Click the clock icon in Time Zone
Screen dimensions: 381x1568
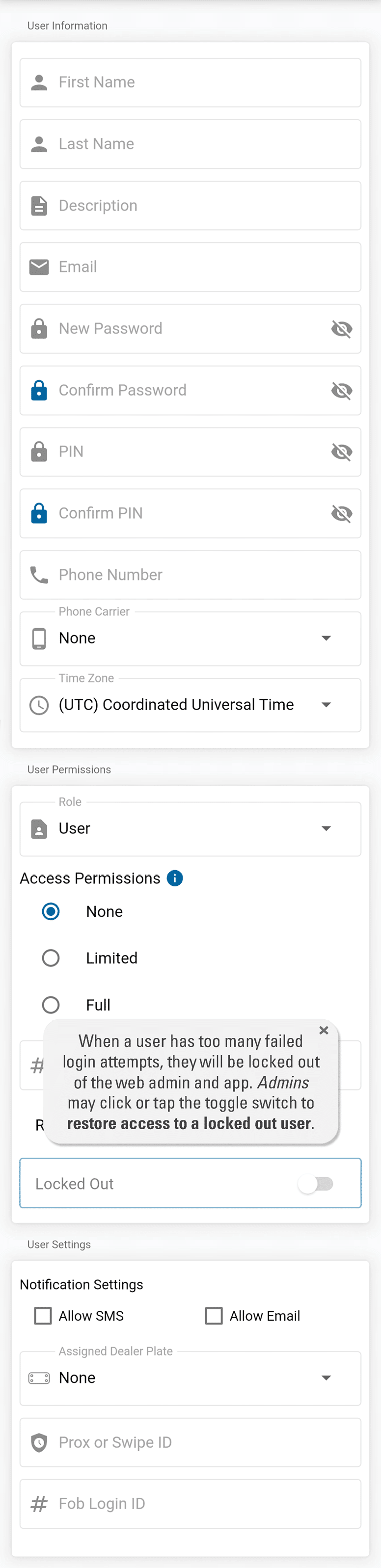tap(39, 705)
